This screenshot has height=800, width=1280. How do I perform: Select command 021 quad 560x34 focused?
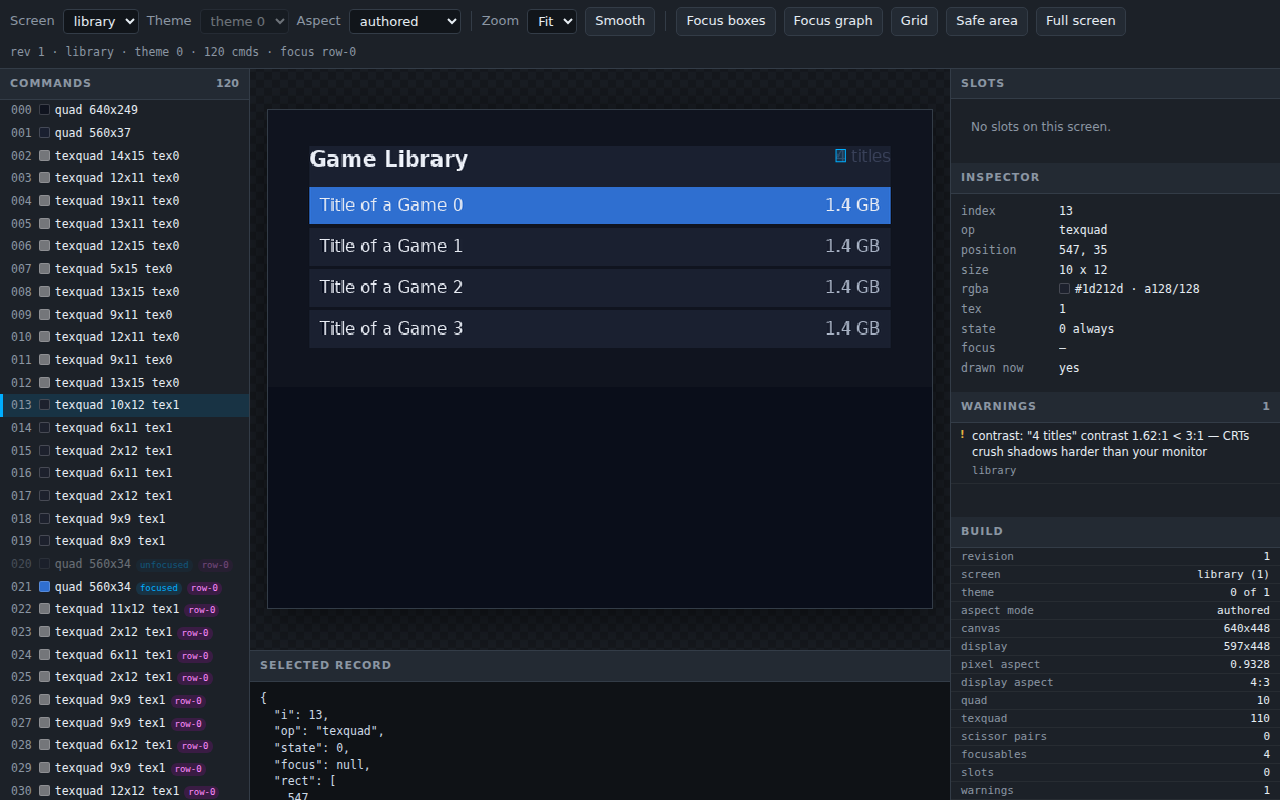[x=125, y=587]
